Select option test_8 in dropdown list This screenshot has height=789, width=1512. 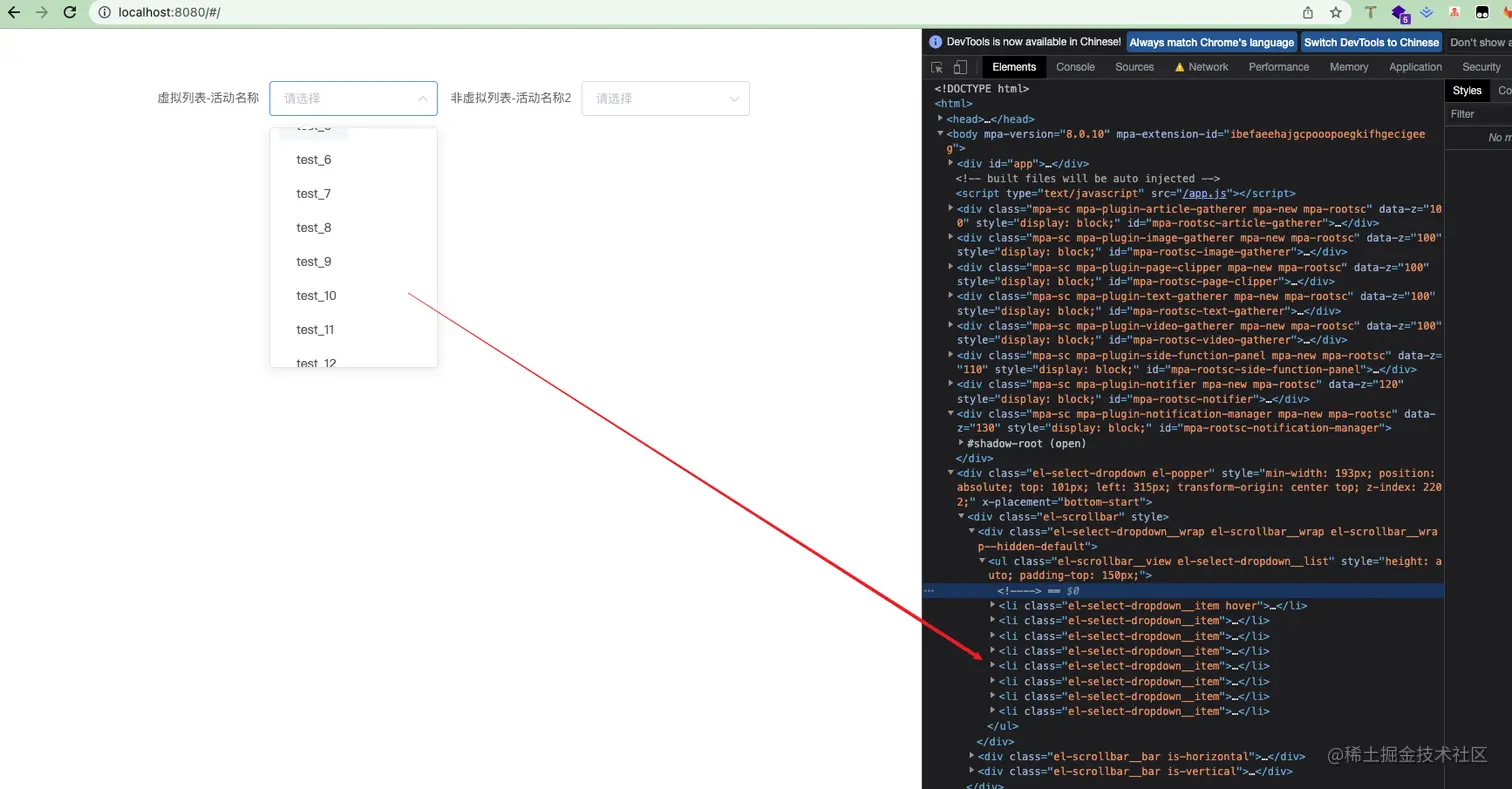point(353,228)
